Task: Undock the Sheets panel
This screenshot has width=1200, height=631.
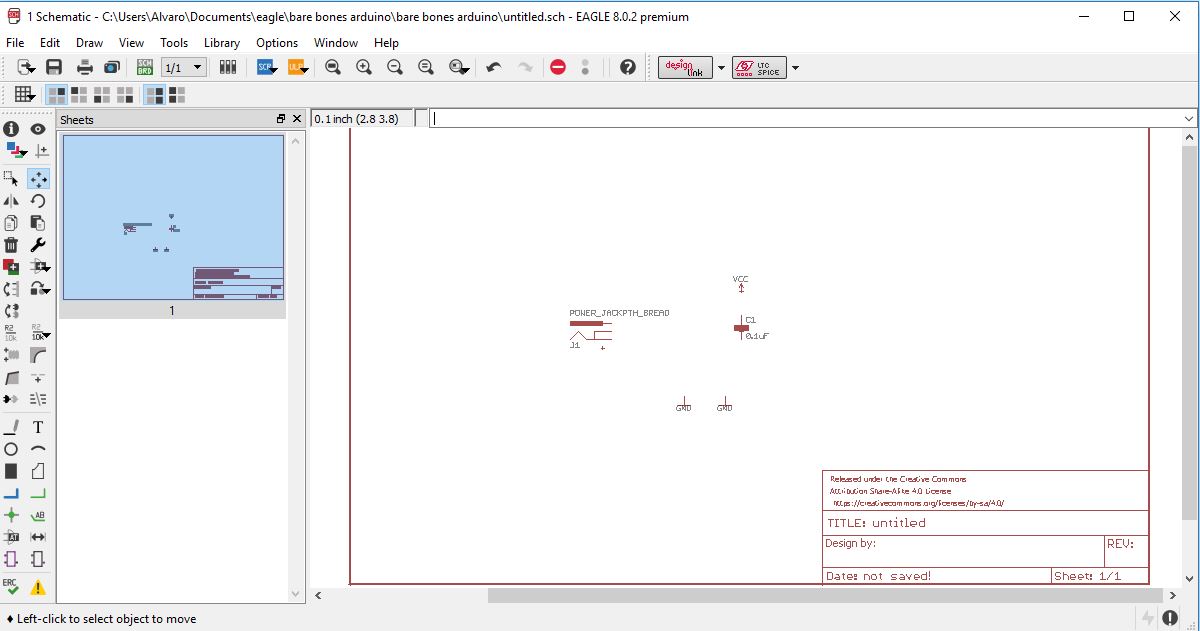Action: (x=281, y=119)
